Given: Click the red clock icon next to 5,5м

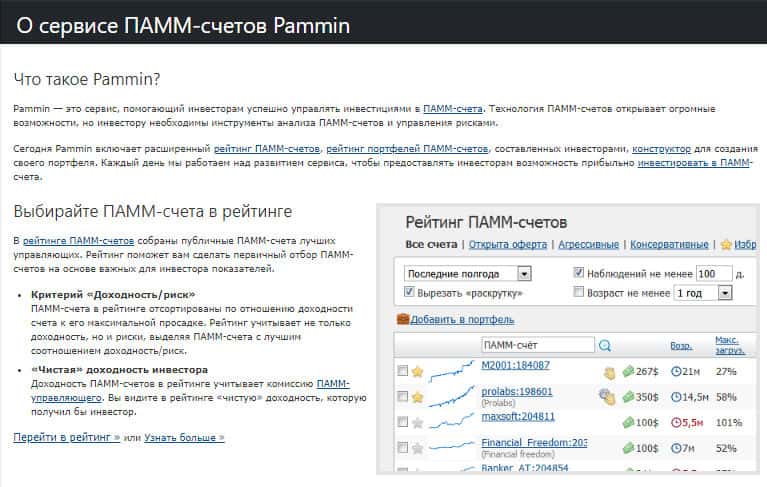Looking at the screenshot, I should (x=676, y=422).
